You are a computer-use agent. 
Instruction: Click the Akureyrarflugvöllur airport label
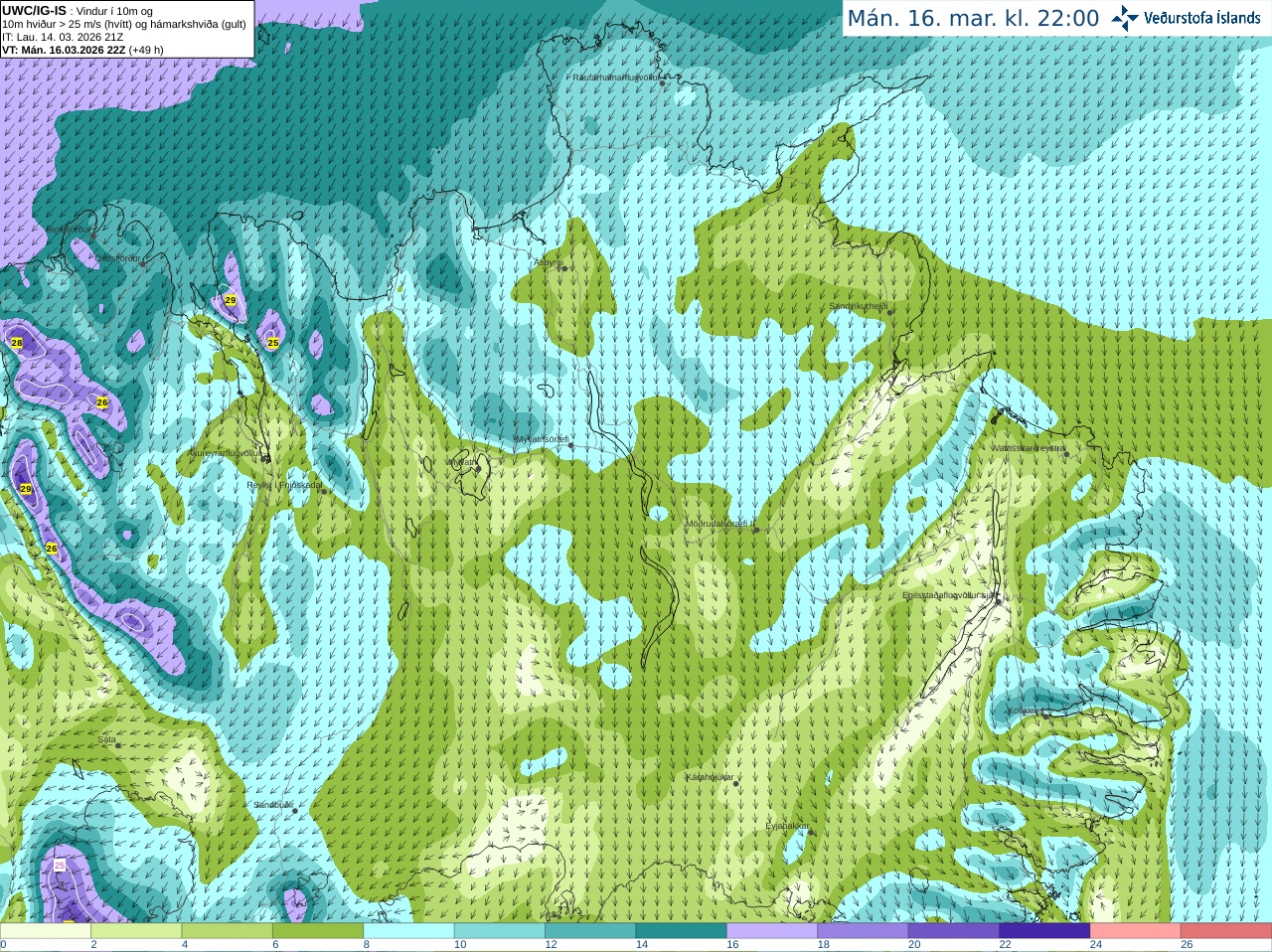coord(225,453)
